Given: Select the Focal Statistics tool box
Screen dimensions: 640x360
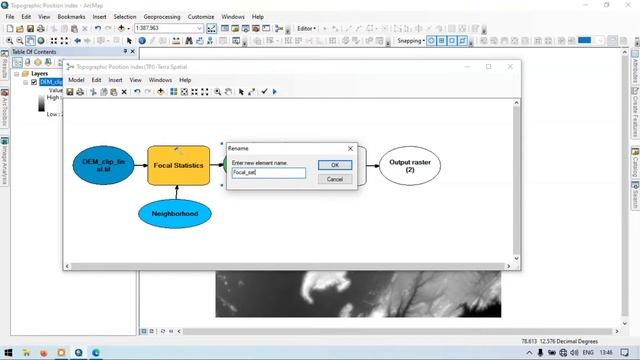Looking at the screenshot, I should coord(178,165).
